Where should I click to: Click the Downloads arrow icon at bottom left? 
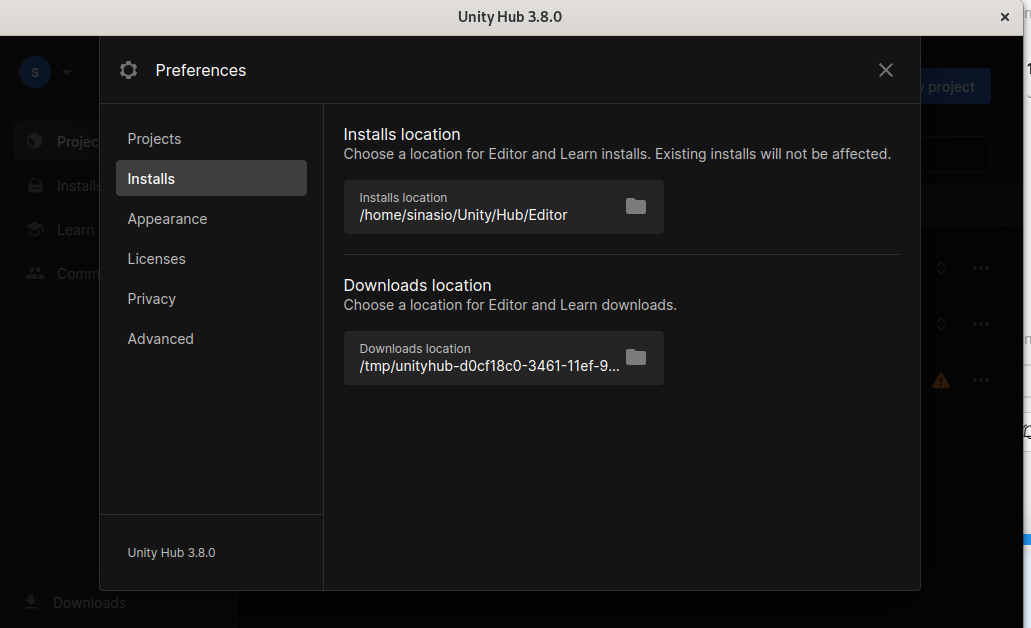coord(31,602)
